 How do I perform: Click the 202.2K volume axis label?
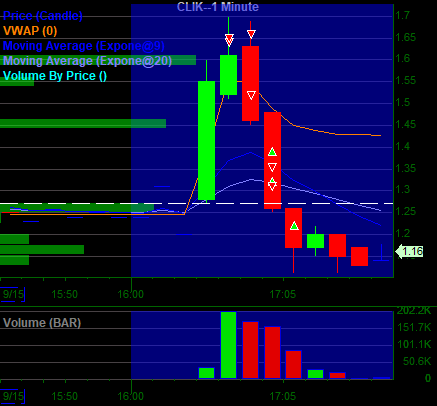pos(414,311)
